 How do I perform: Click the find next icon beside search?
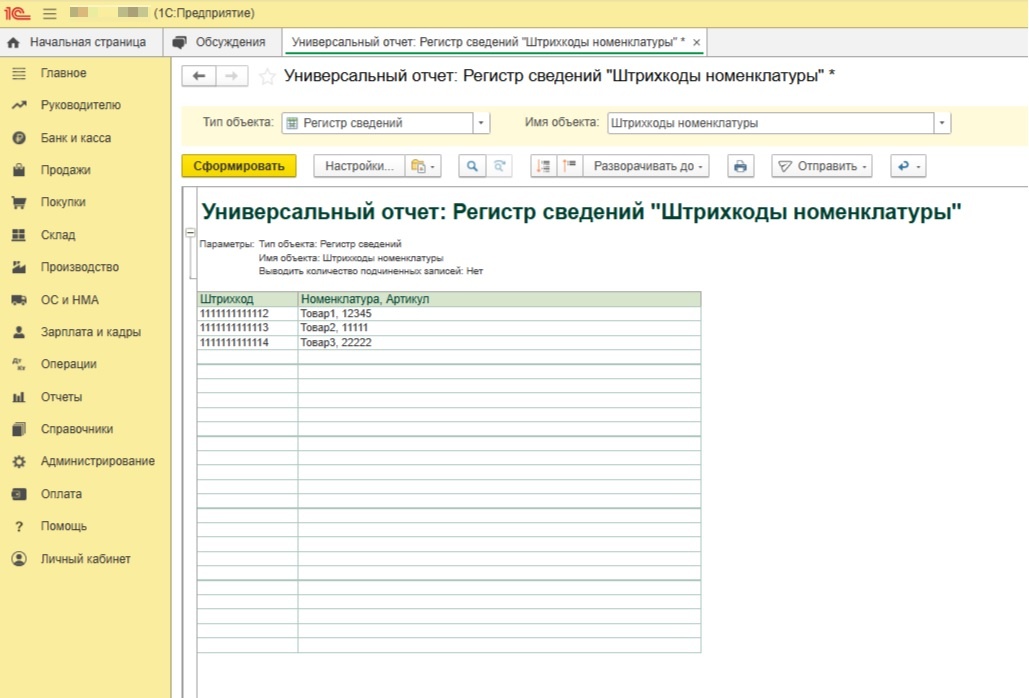pos(499,166)
